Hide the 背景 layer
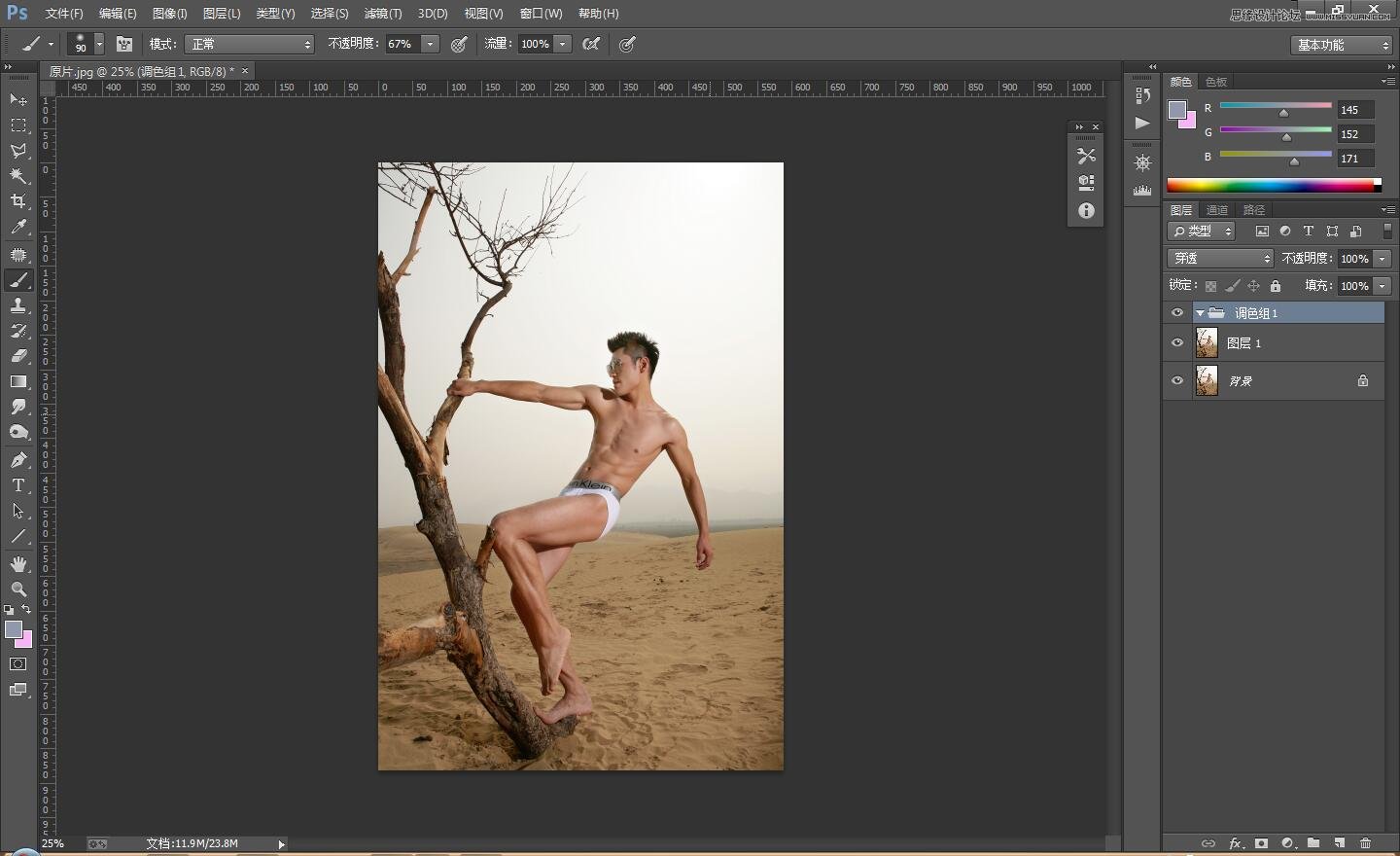This screenshot has height=856, width=1400. tap(1177, 380)
